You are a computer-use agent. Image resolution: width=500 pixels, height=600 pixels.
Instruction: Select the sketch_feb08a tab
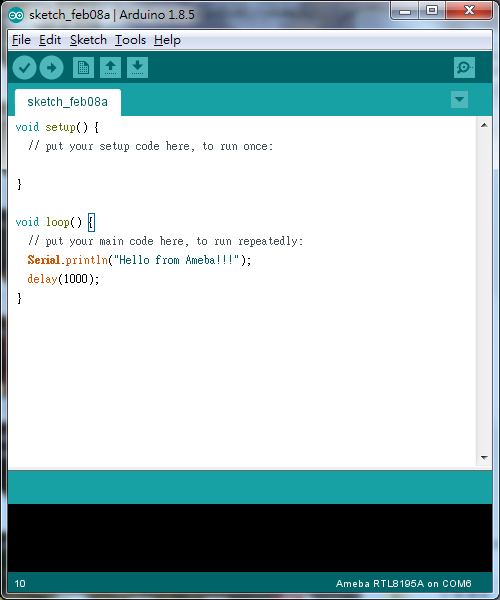[x=68, y=102]
